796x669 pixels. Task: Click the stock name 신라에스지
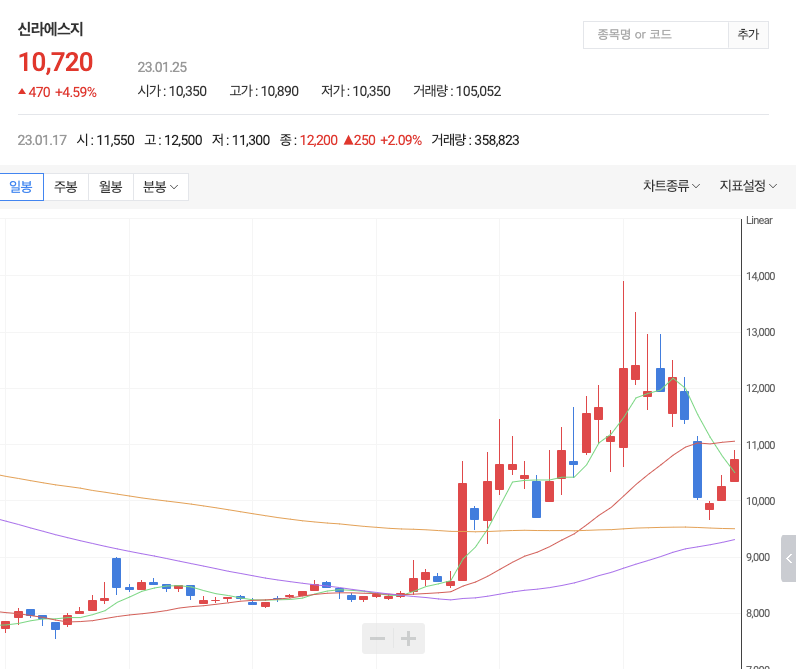50,29
